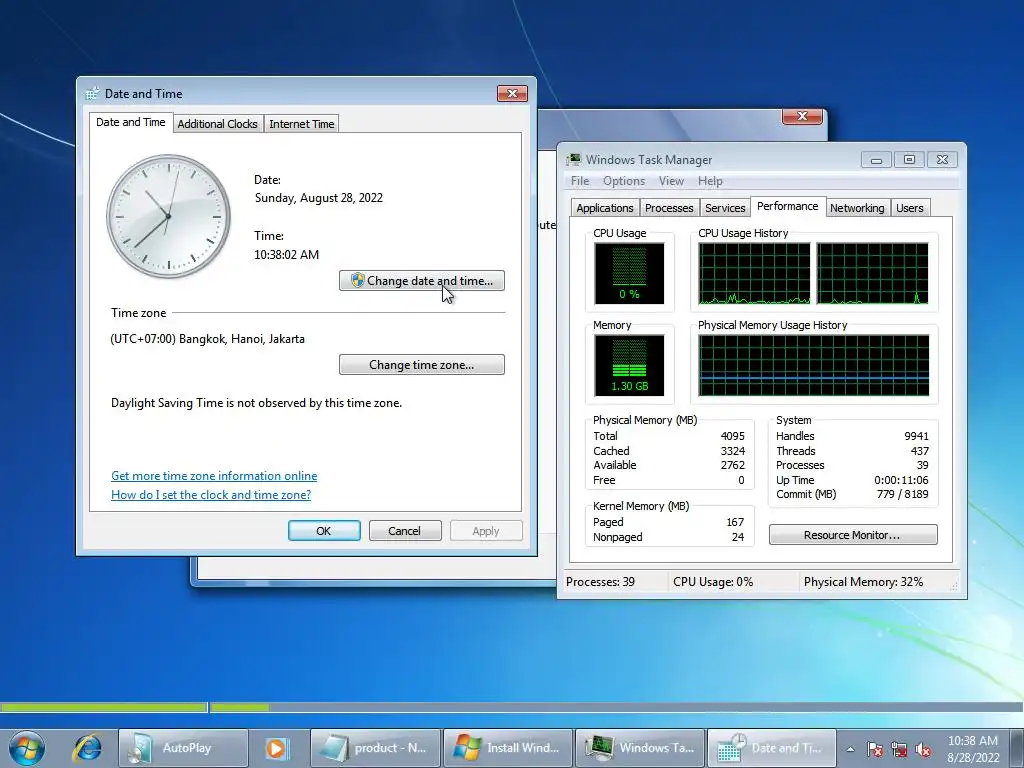Open Task Manager File menu
This screenshot has height=768, width=1024.
pos(580,181)
